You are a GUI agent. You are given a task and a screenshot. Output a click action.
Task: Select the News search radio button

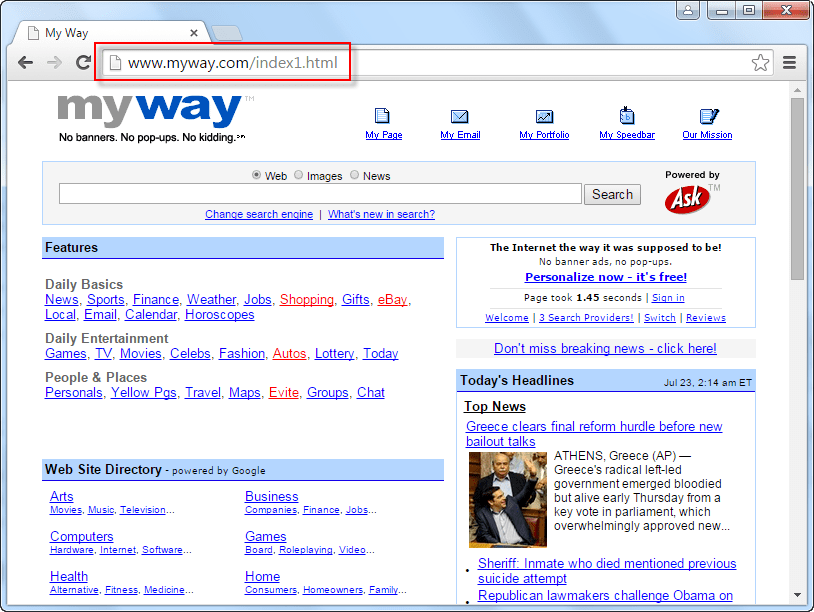tap(355, 175)
